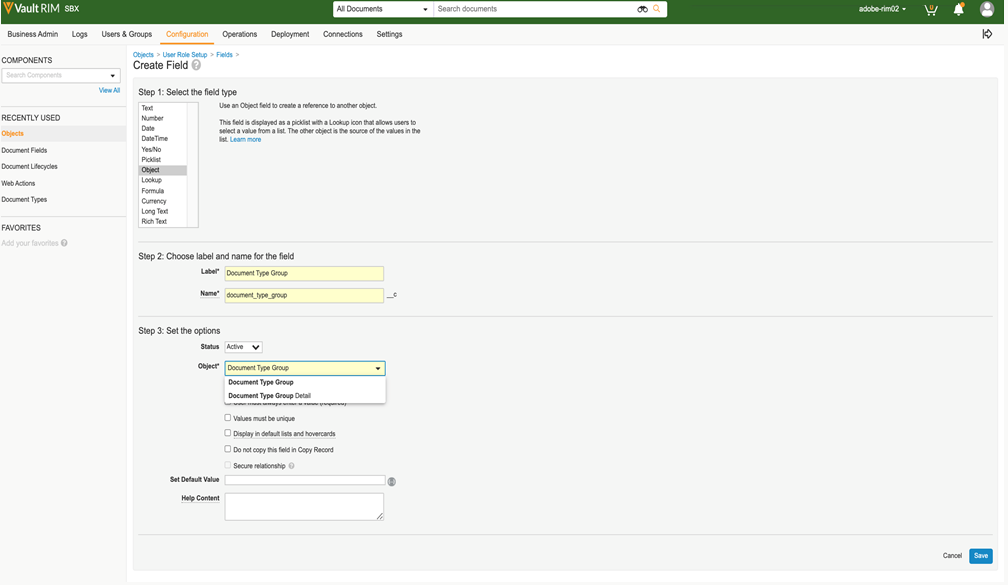Viewport: 1008px width, 585px height.
Task: Click the user profile avatar
Action: click(x=987, y=9)
